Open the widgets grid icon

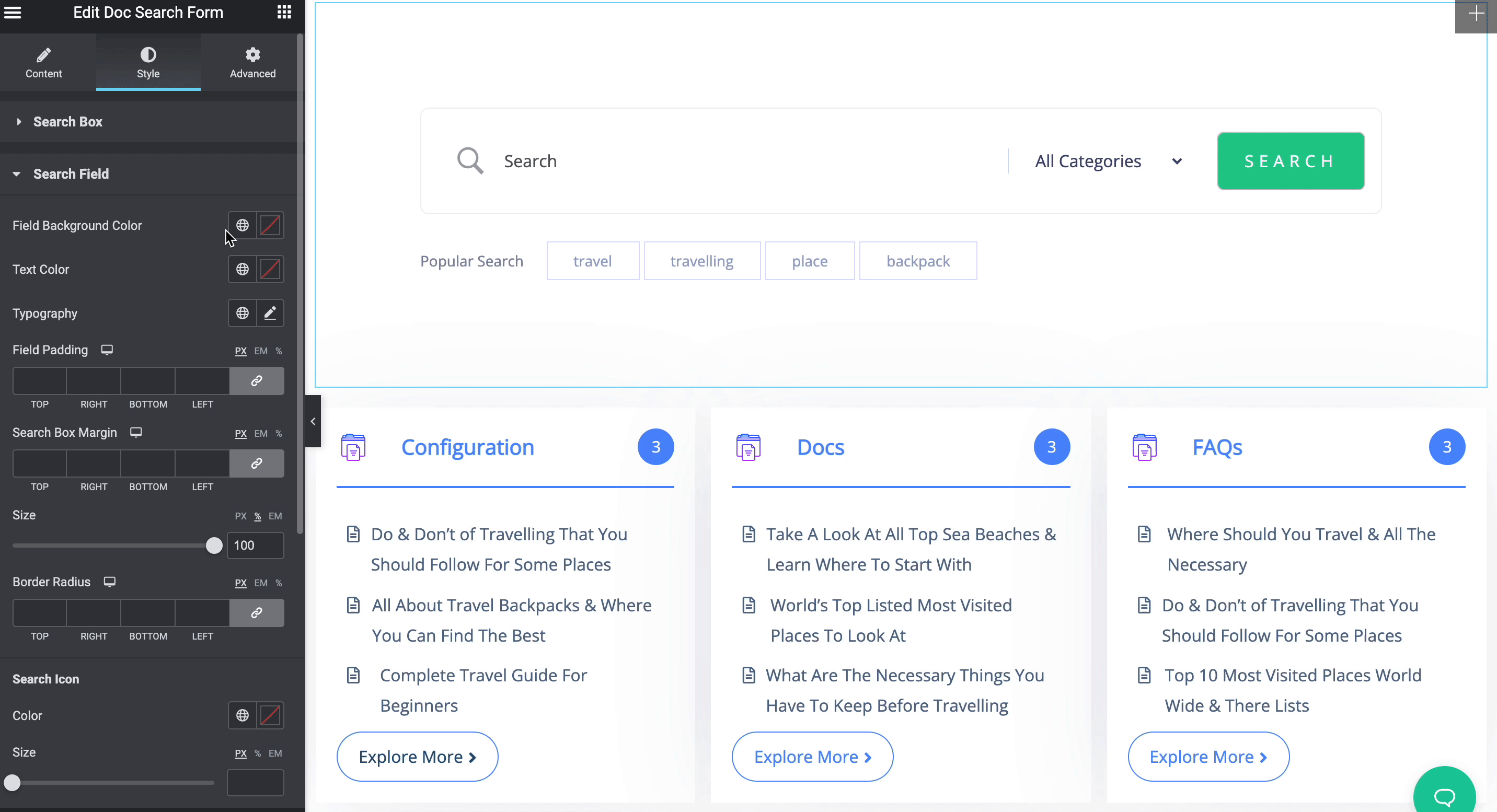coord(284,12)
